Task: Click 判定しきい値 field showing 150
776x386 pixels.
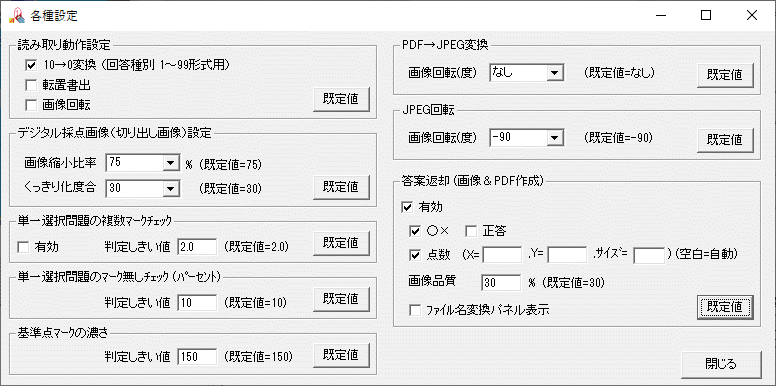Action: [197, 356]
